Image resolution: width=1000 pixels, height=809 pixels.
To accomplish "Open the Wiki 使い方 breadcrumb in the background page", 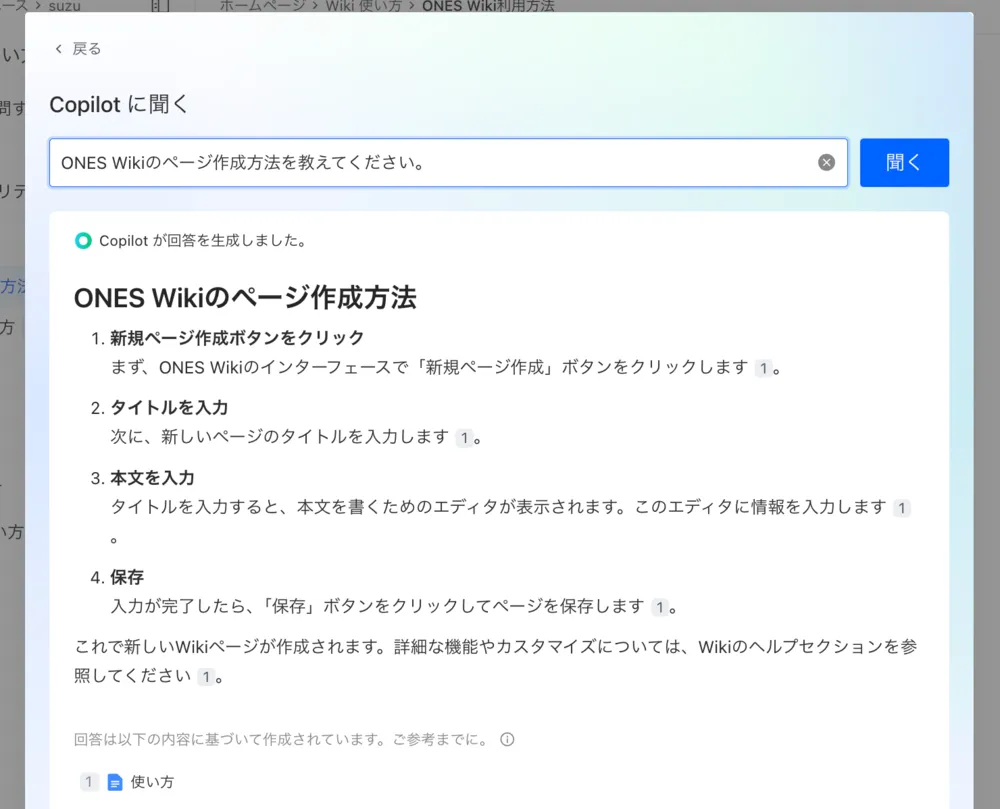I will pyautogui.click(x=364, y=6).
